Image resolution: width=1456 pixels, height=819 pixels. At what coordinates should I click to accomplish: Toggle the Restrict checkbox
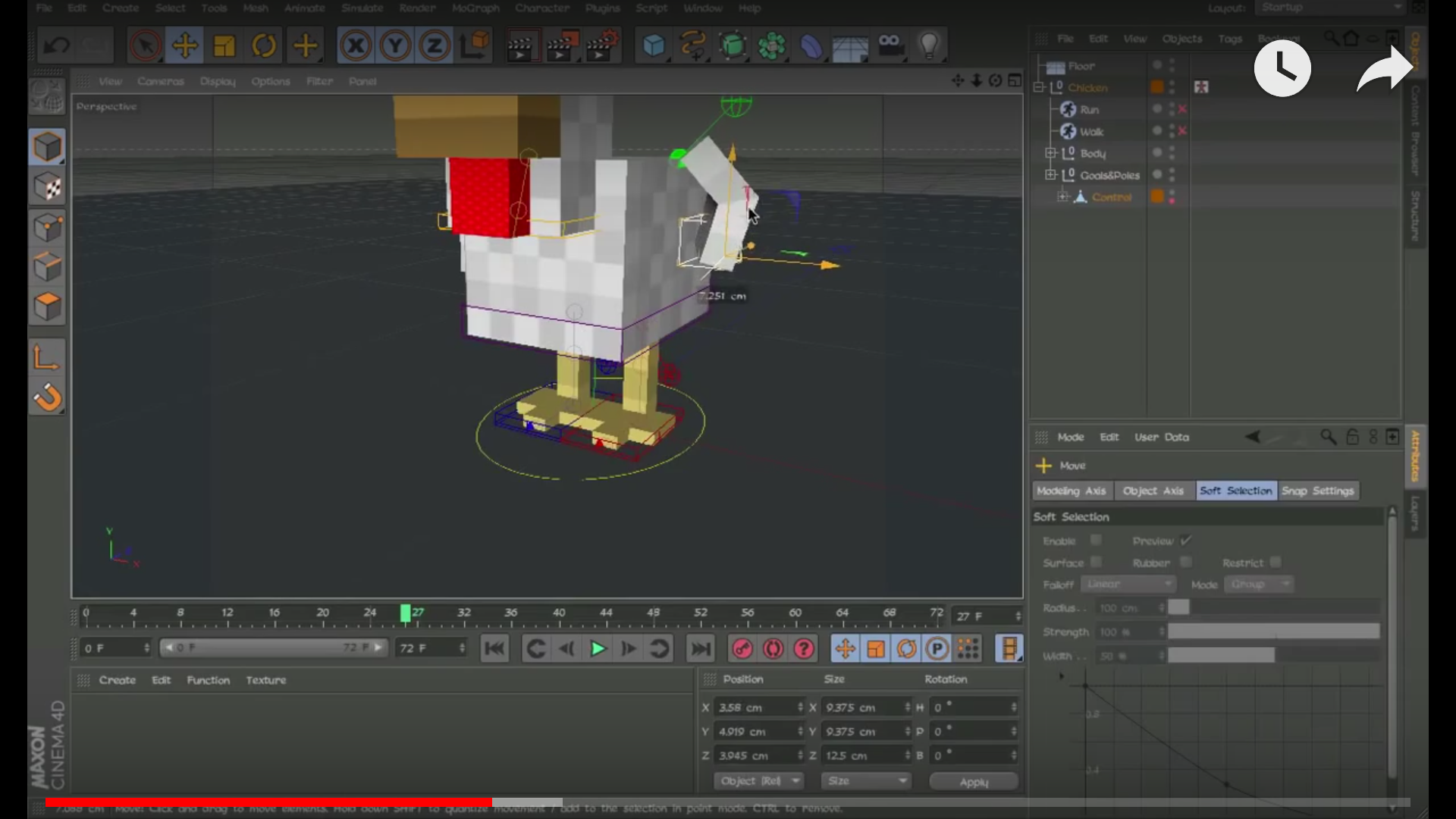tap(1276, 563)
